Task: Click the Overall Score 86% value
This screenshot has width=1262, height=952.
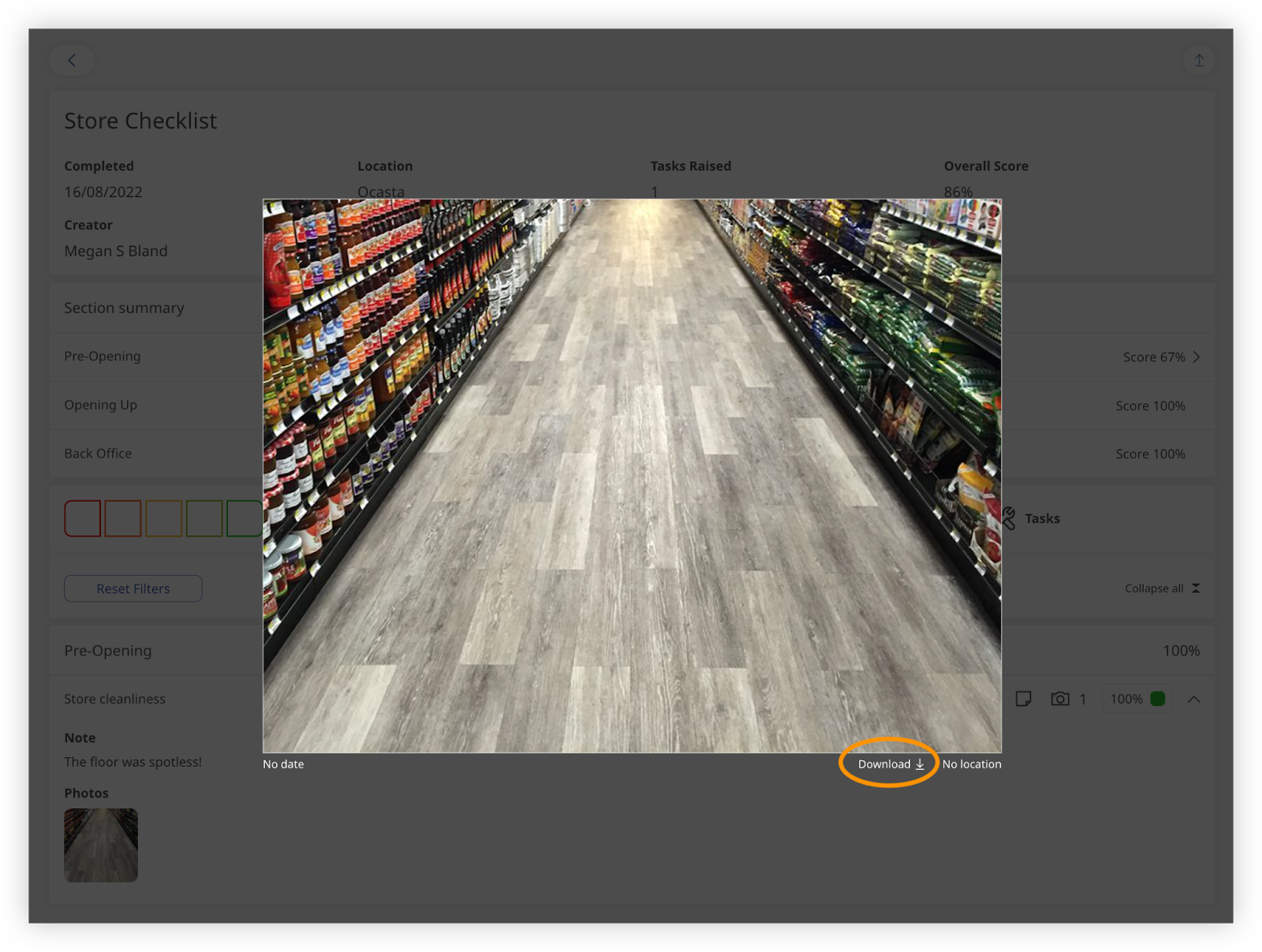Action: pos(958,192)
